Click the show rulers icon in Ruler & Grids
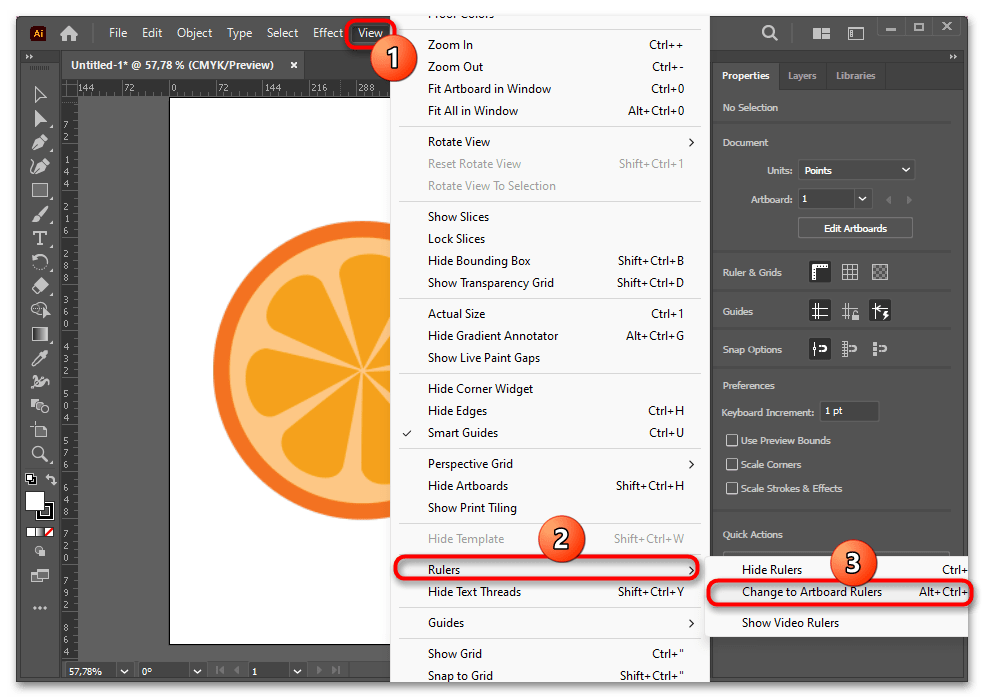 click(820, 272)
